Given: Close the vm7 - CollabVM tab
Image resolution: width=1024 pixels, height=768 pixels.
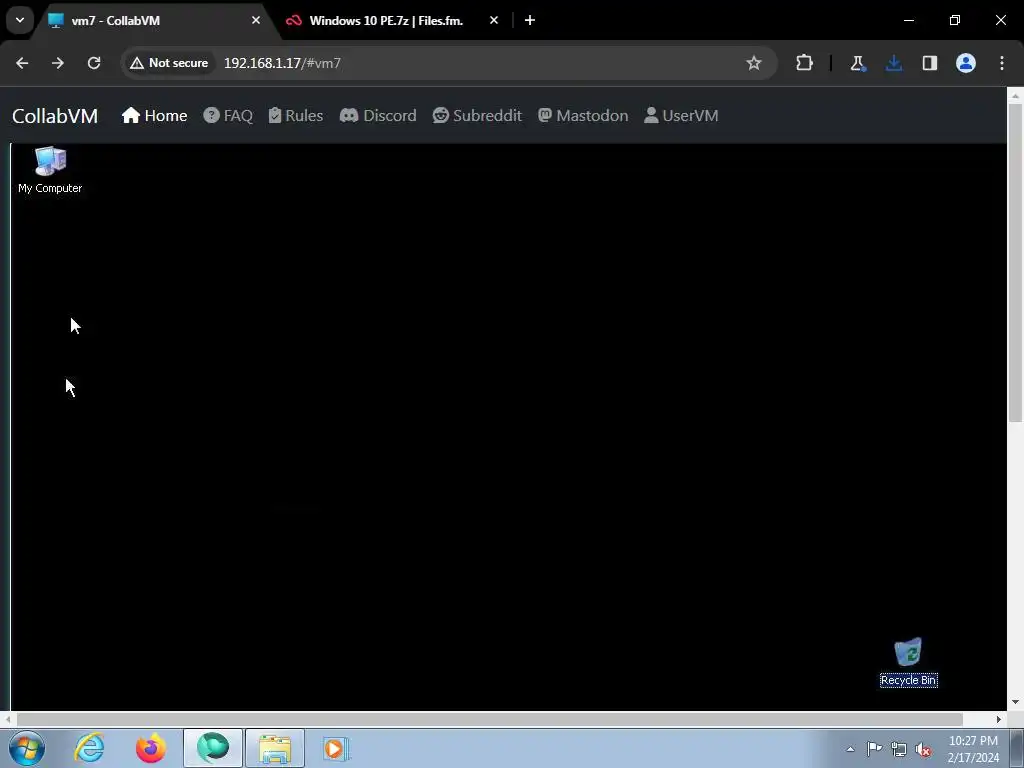Looking at the screenshot, I should pos(256,20).
